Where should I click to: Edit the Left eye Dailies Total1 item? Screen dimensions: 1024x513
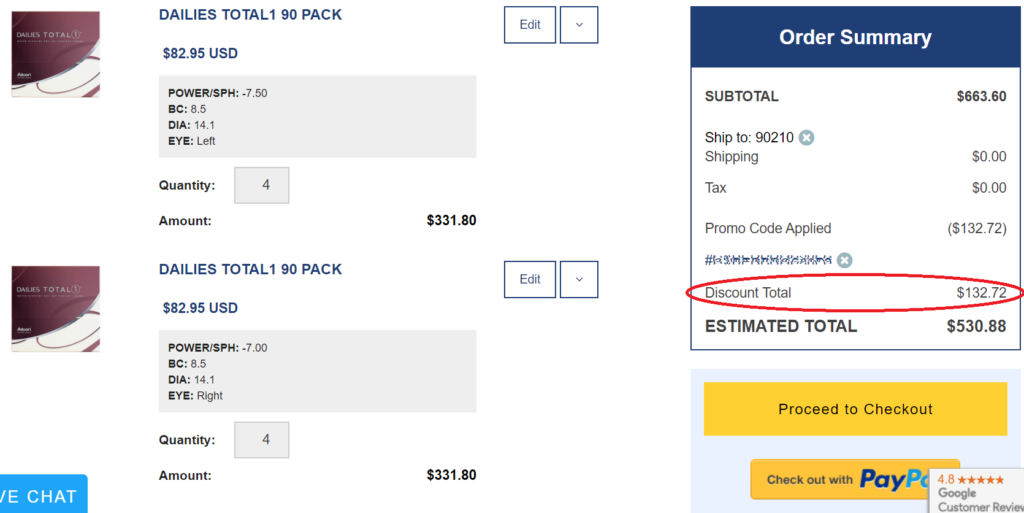pyautogui.click(x=530, y=25)
